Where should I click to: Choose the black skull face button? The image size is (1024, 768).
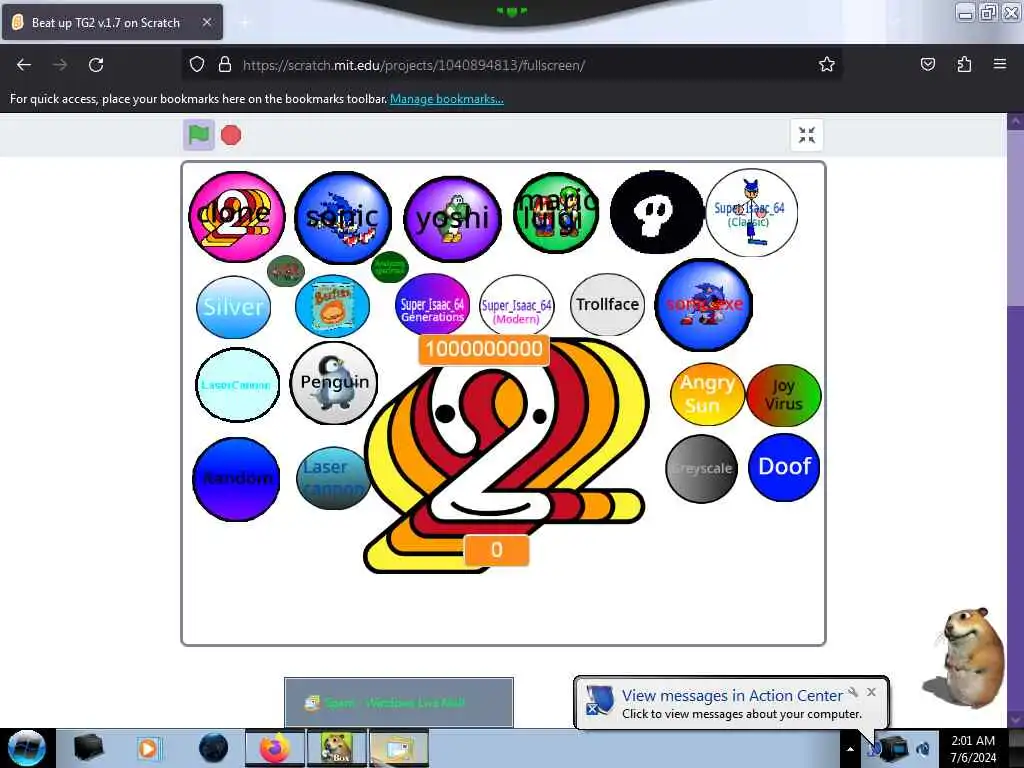(656, 212)
